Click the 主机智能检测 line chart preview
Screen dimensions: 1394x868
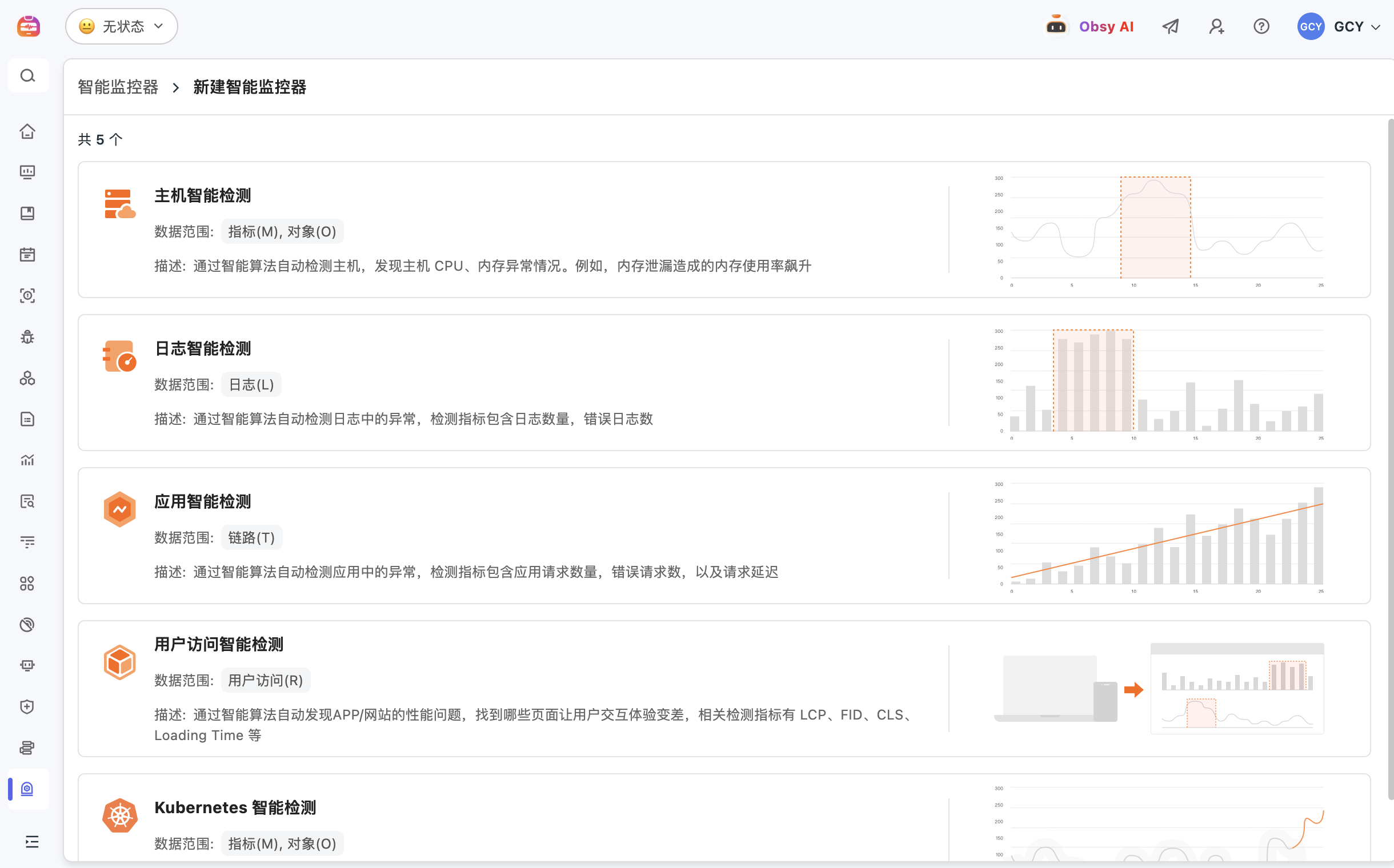[x=1159, y=231]
